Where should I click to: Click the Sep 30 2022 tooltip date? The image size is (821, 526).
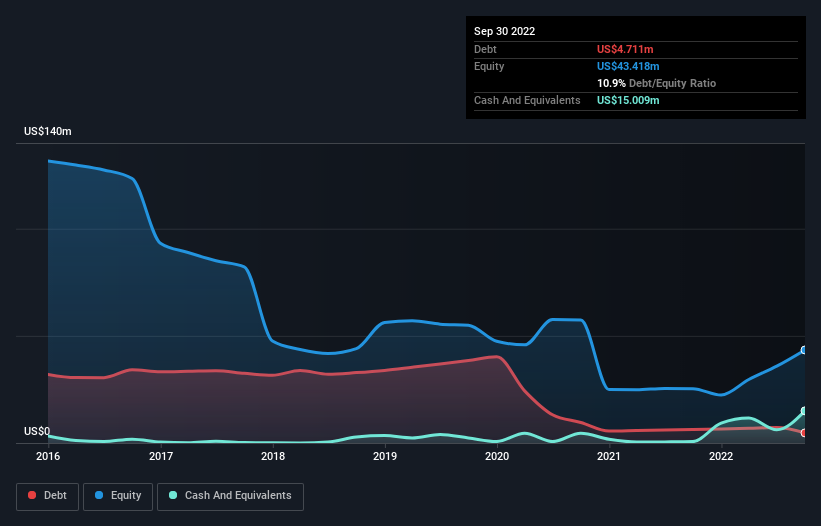point(504,31)
